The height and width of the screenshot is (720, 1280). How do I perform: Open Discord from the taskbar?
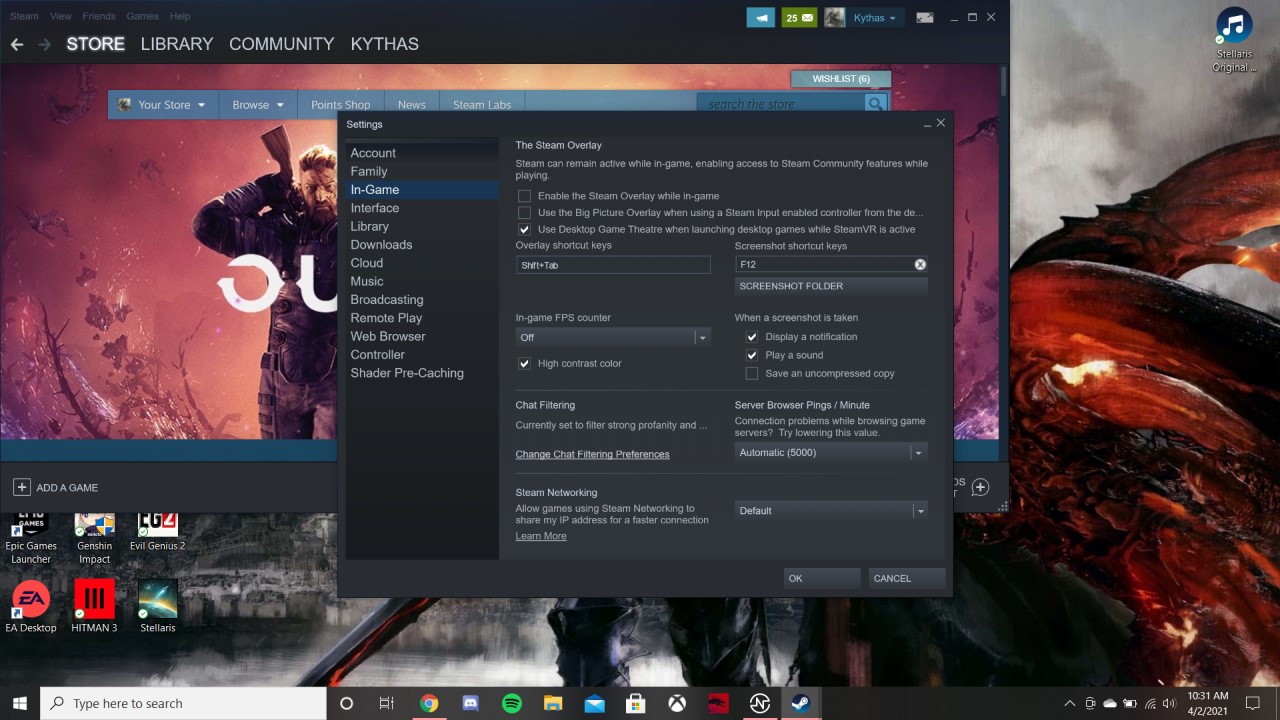point(470,703)
